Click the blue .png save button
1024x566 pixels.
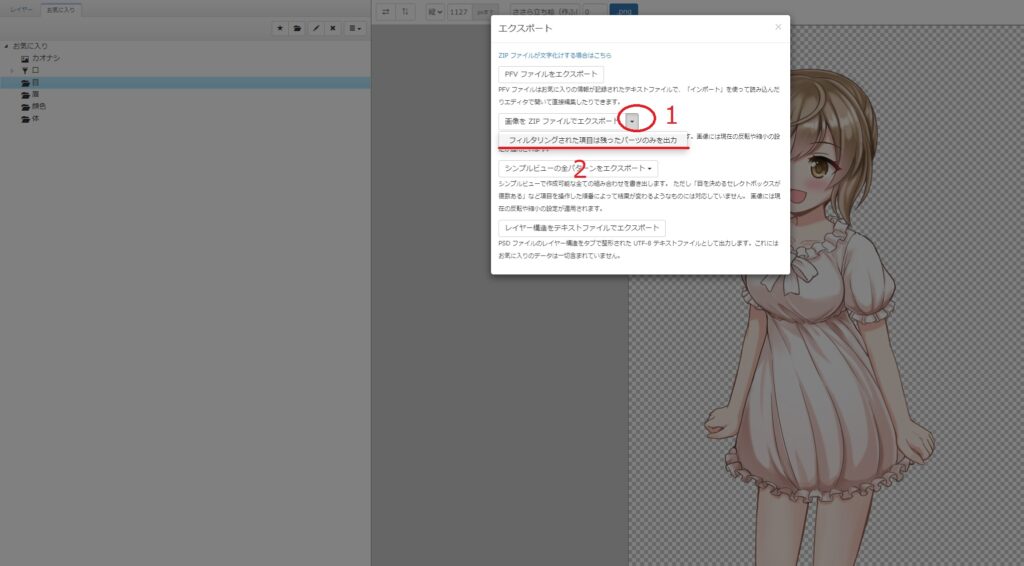(x=624, y=11)
